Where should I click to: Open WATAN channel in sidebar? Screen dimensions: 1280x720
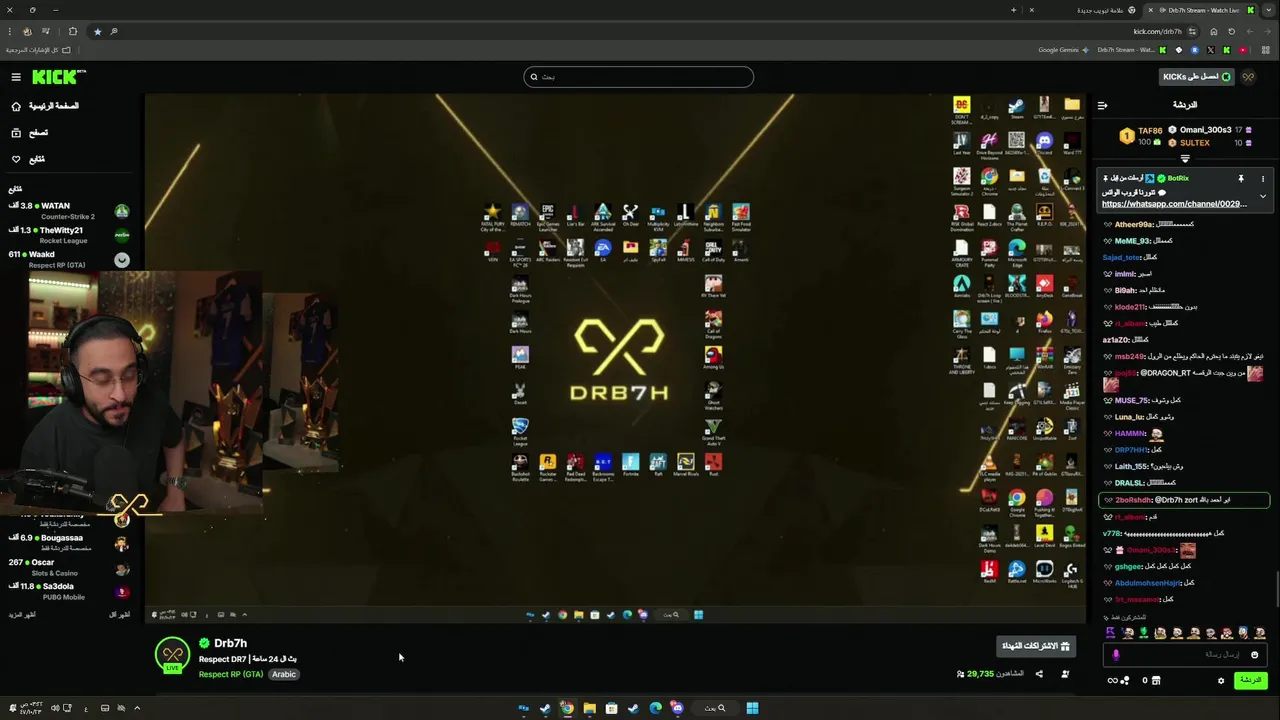tap(69, 210)
